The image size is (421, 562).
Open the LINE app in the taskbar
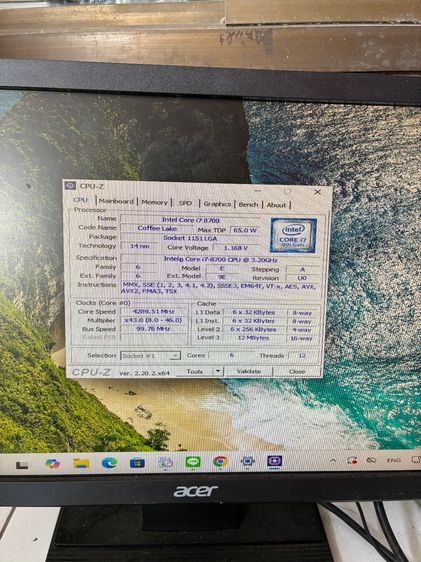pos(193,462)
